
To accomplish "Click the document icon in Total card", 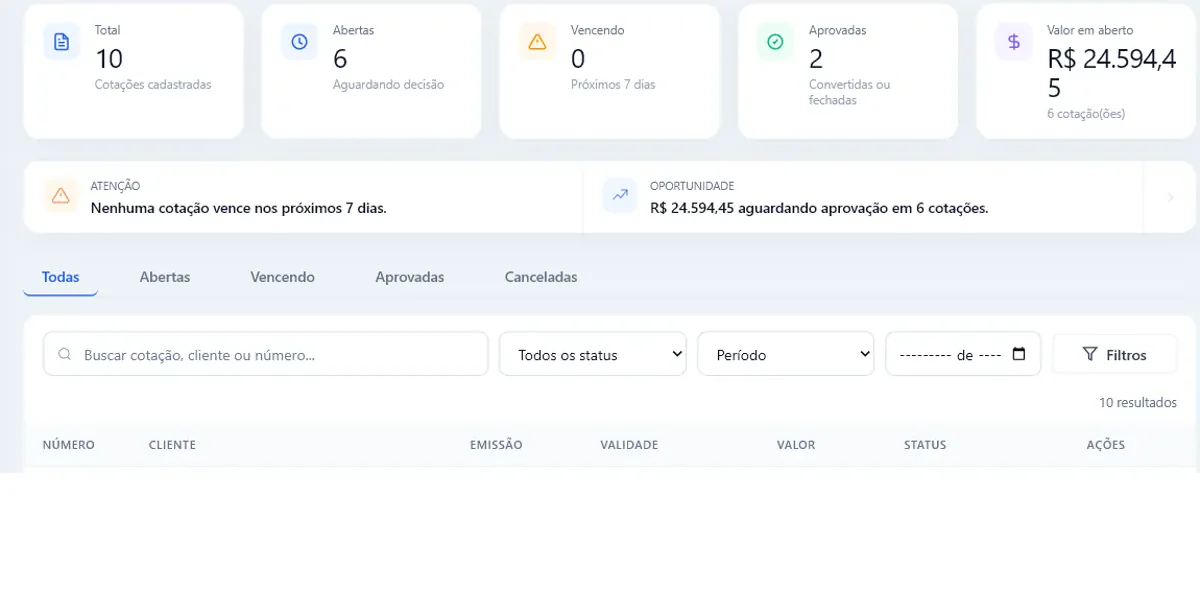I will 62,42.
